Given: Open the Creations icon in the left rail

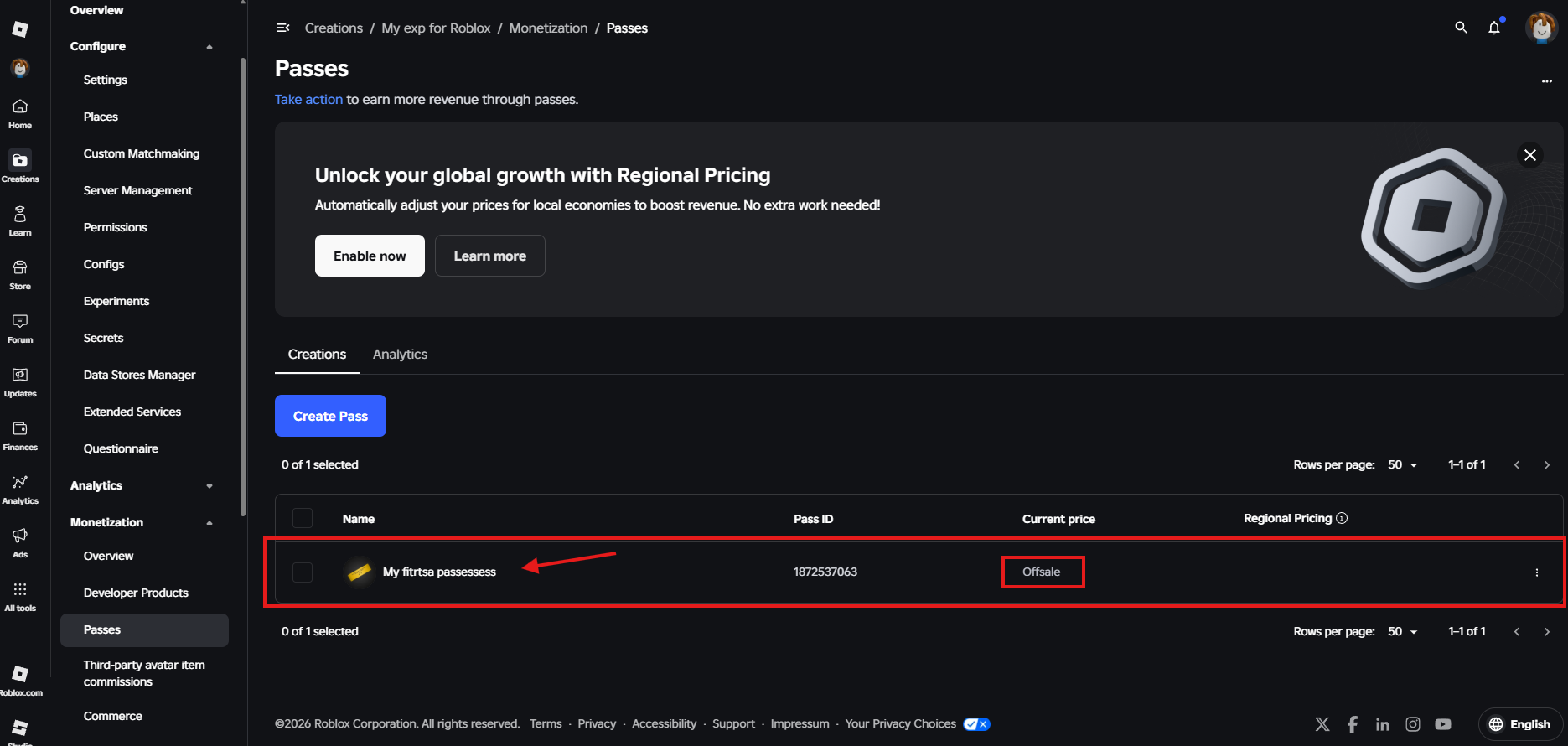Looking at the screenshot, I should [20, 167].
